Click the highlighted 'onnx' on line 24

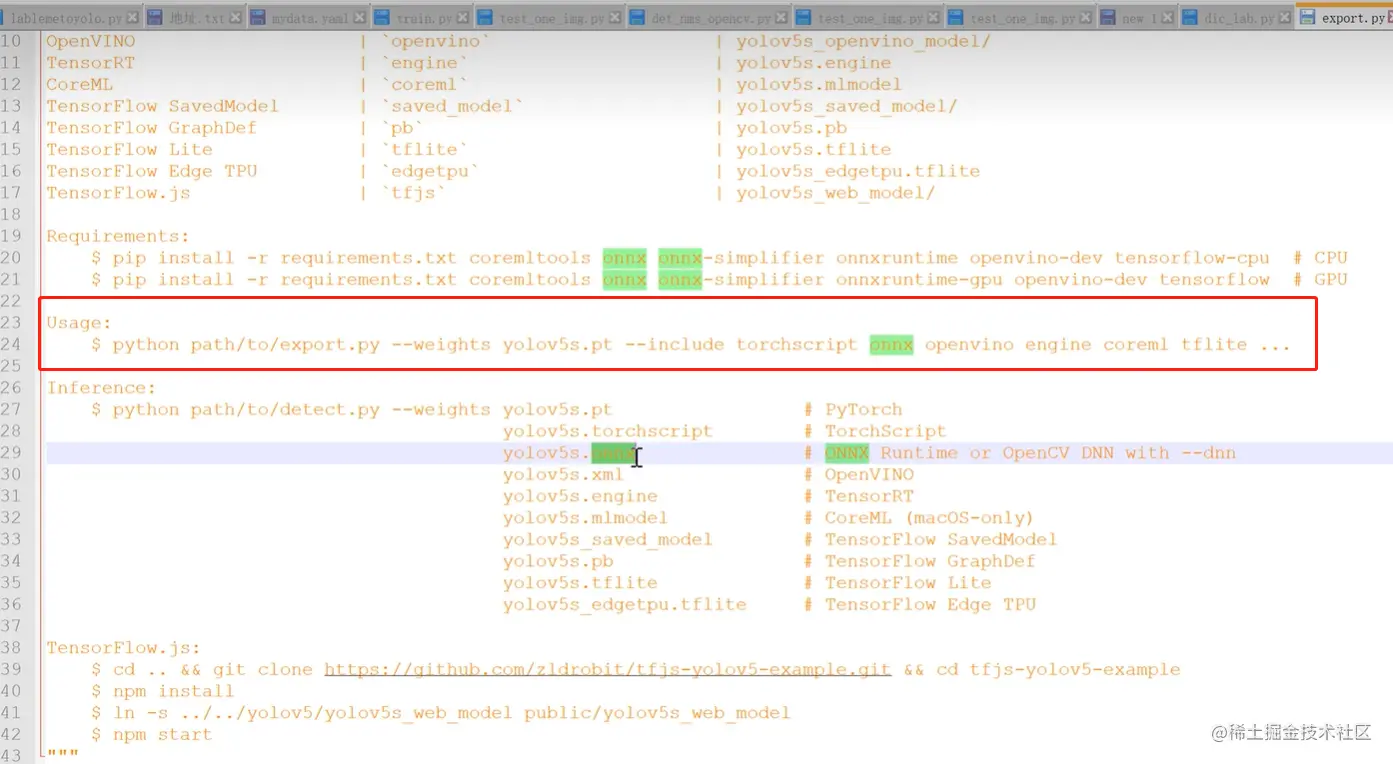(892, 345)
